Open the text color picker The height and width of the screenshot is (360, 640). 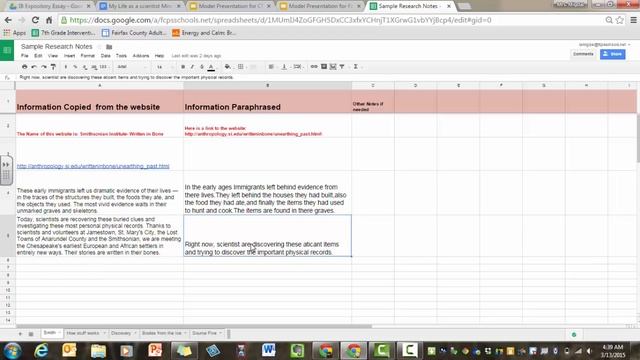click(211, 67)
